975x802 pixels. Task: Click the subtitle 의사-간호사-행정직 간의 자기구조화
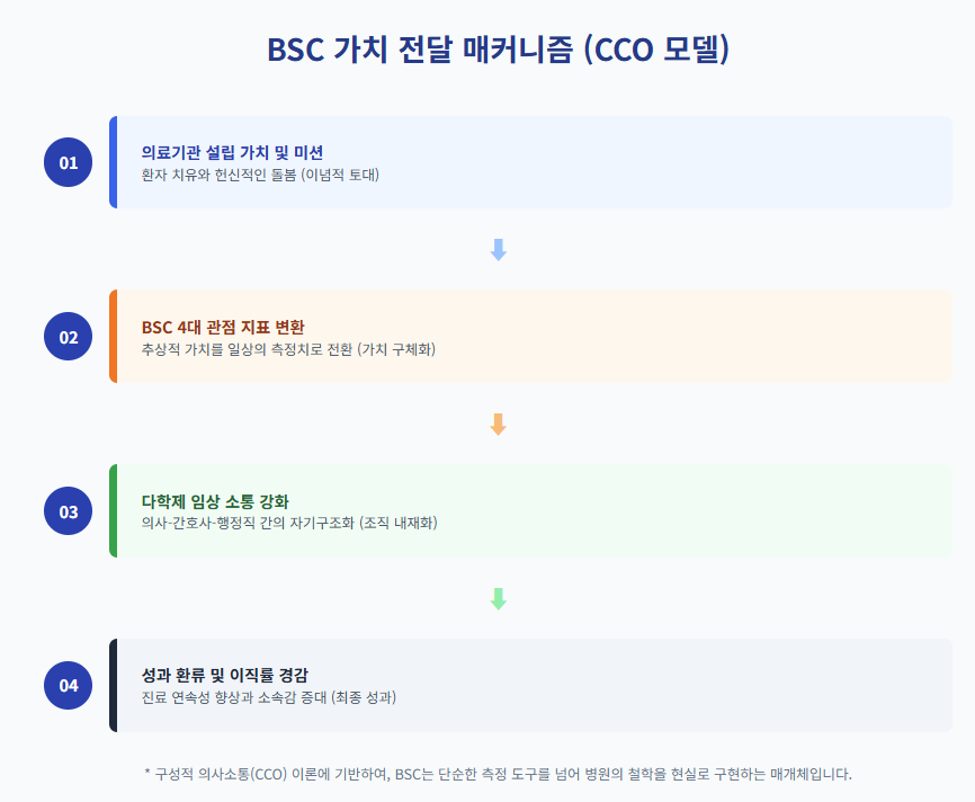(x=247, y=523)
